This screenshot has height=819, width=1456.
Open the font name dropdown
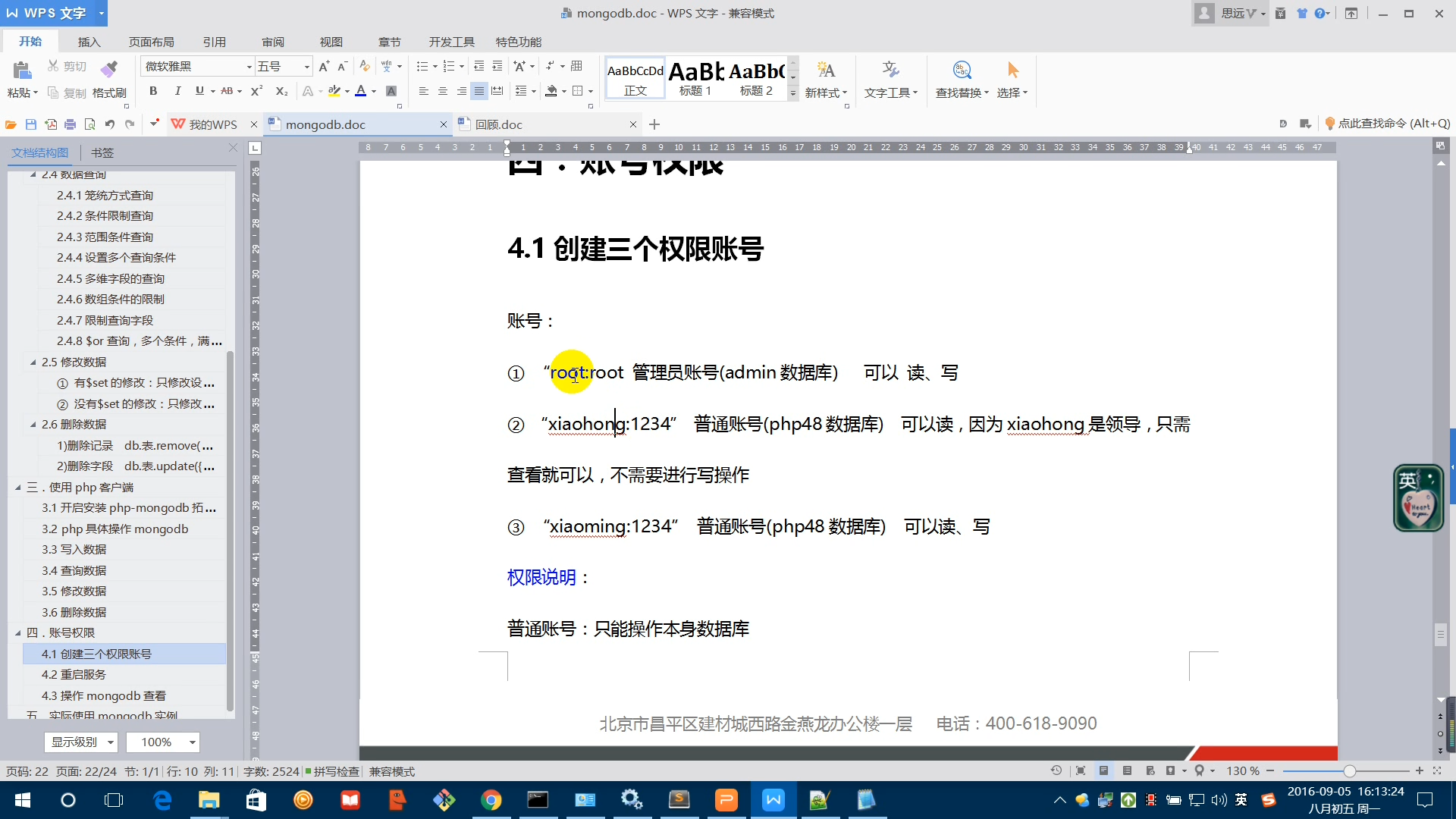coord(249,67)
